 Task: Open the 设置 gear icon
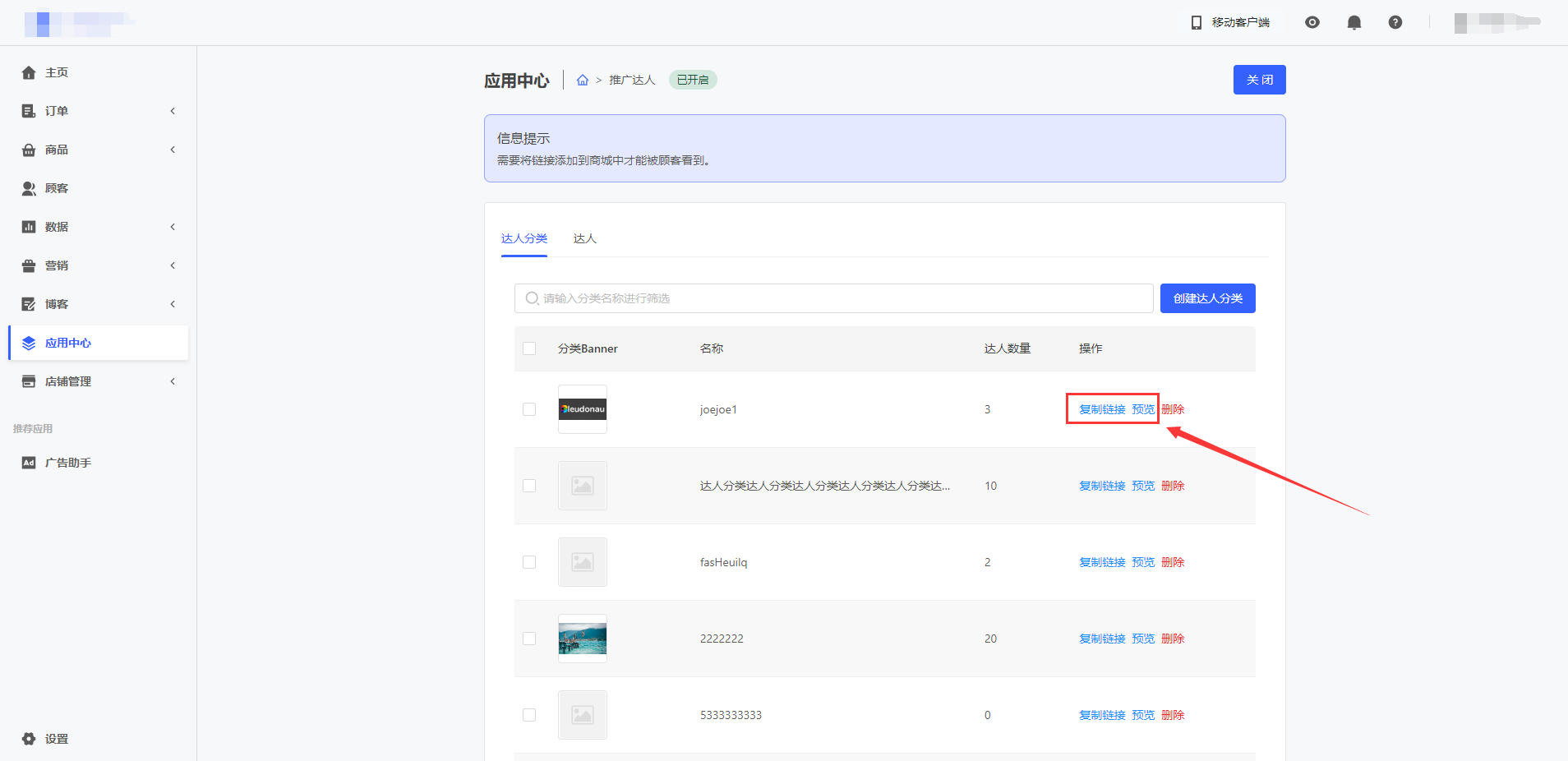(x=29, y=739)
